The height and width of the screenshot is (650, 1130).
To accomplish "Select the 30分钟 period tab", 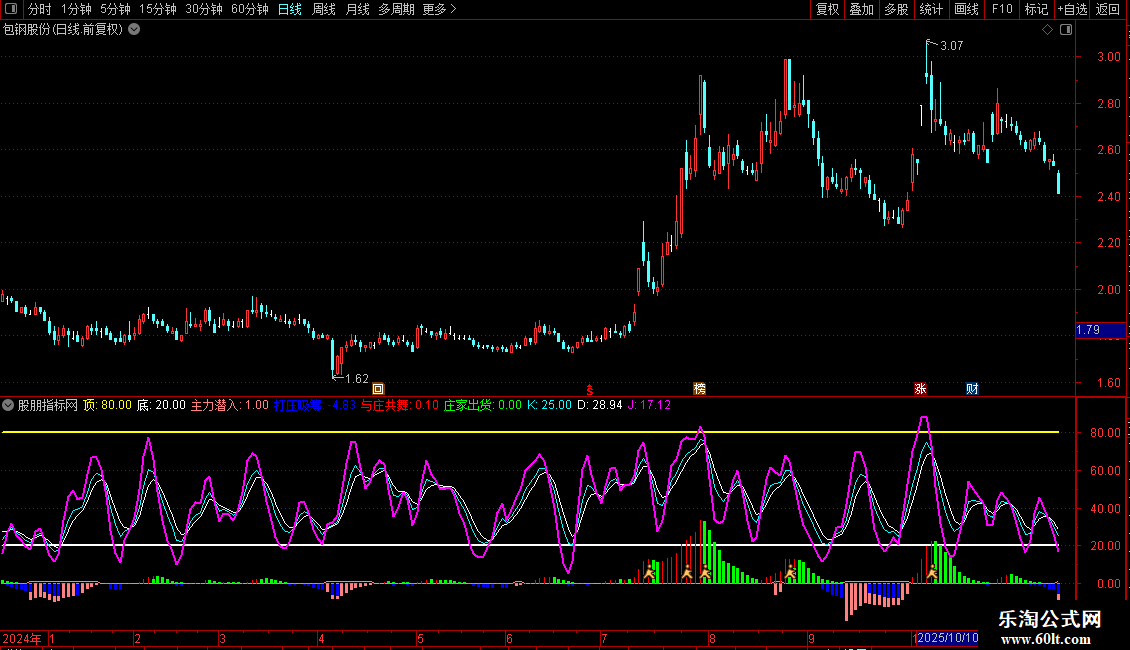I will click(x=204, y=9).
